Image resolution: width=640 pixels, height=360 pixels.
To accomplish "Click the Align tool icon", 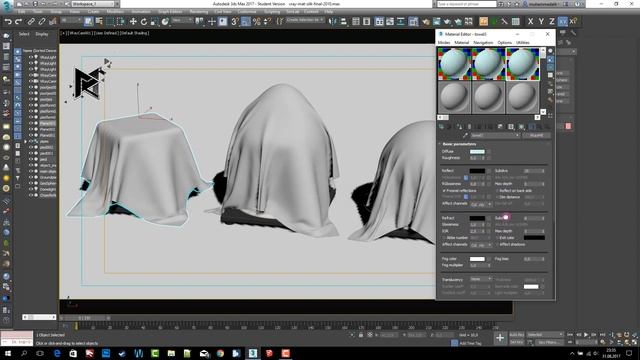I will [343, 22].
